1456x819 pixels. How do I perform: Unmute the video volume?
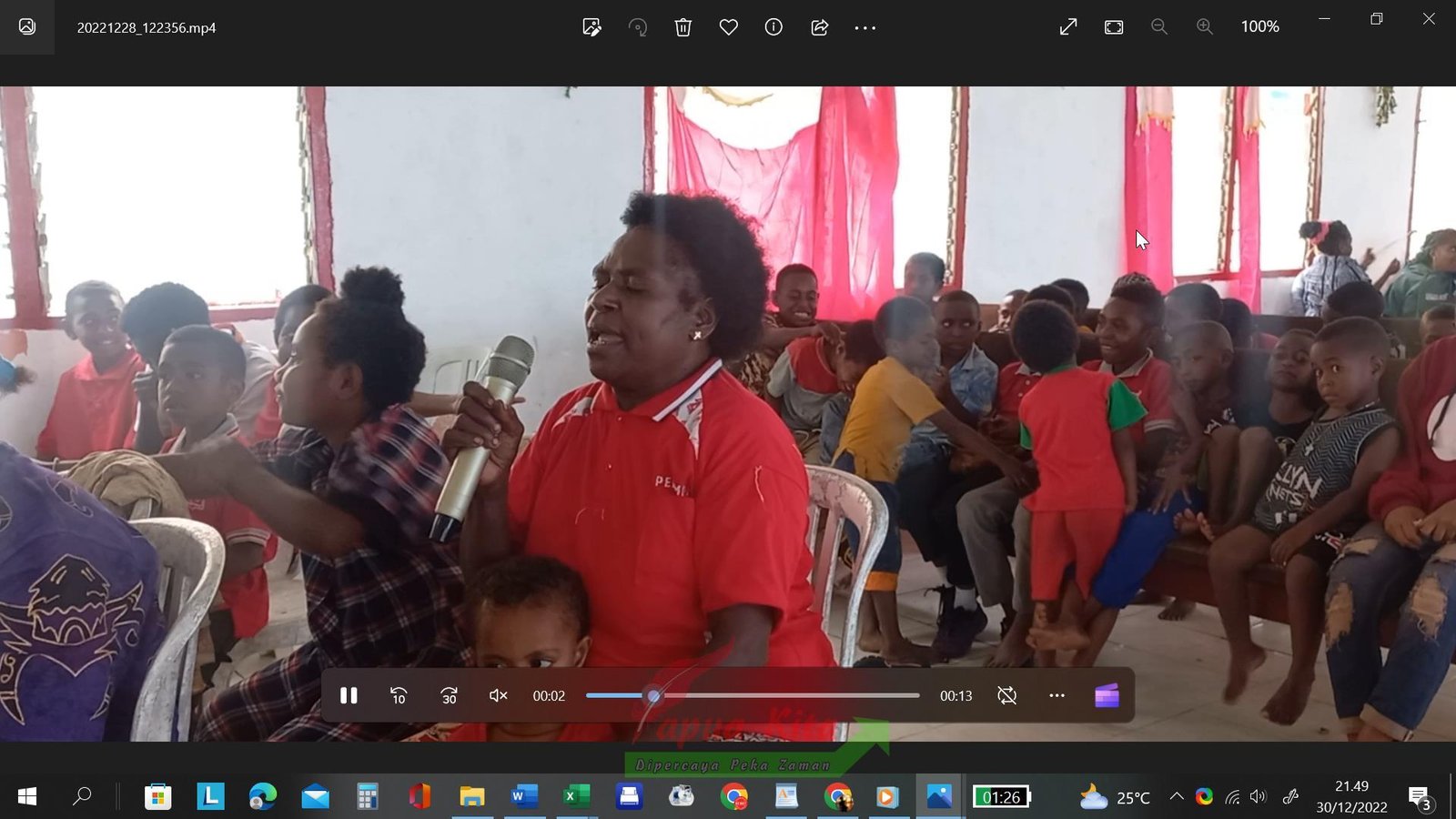coord(498,696)
